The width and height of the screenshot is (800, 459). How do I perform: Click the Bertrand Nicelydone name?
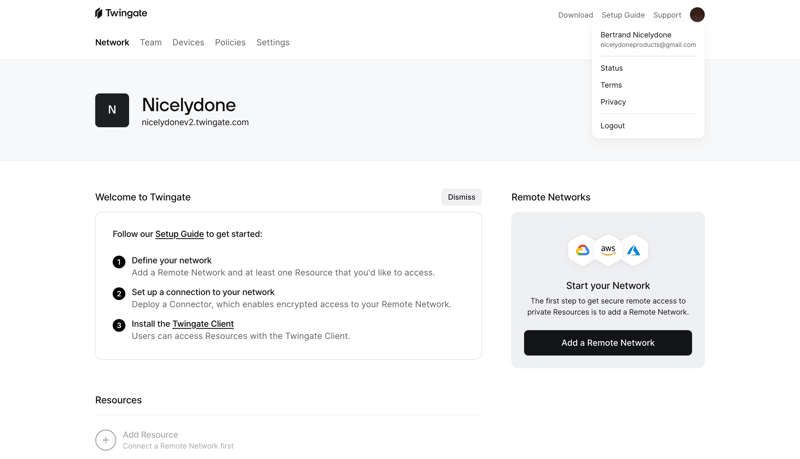[636, 35]
